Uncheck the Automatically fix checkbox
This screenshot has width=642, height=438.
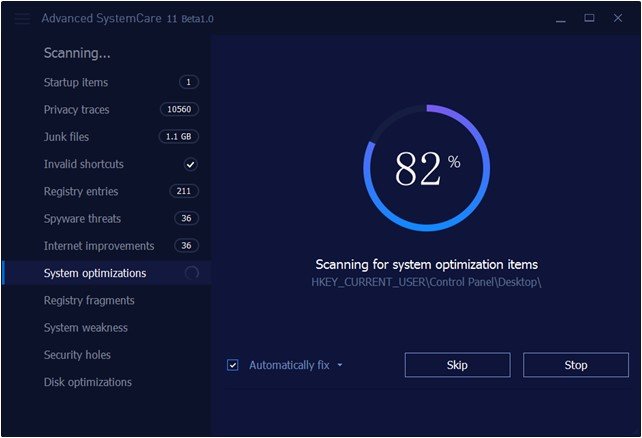point(233,365)
